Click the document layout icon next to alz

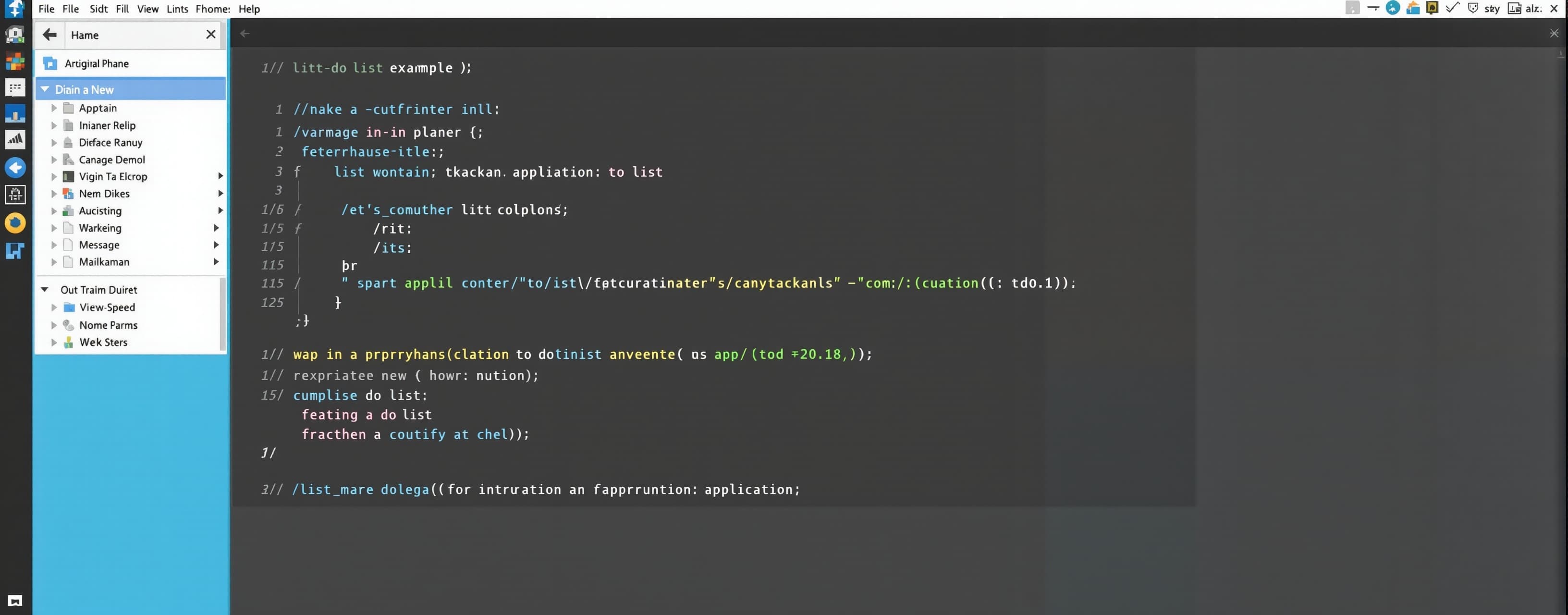(x=1514, y=9)
